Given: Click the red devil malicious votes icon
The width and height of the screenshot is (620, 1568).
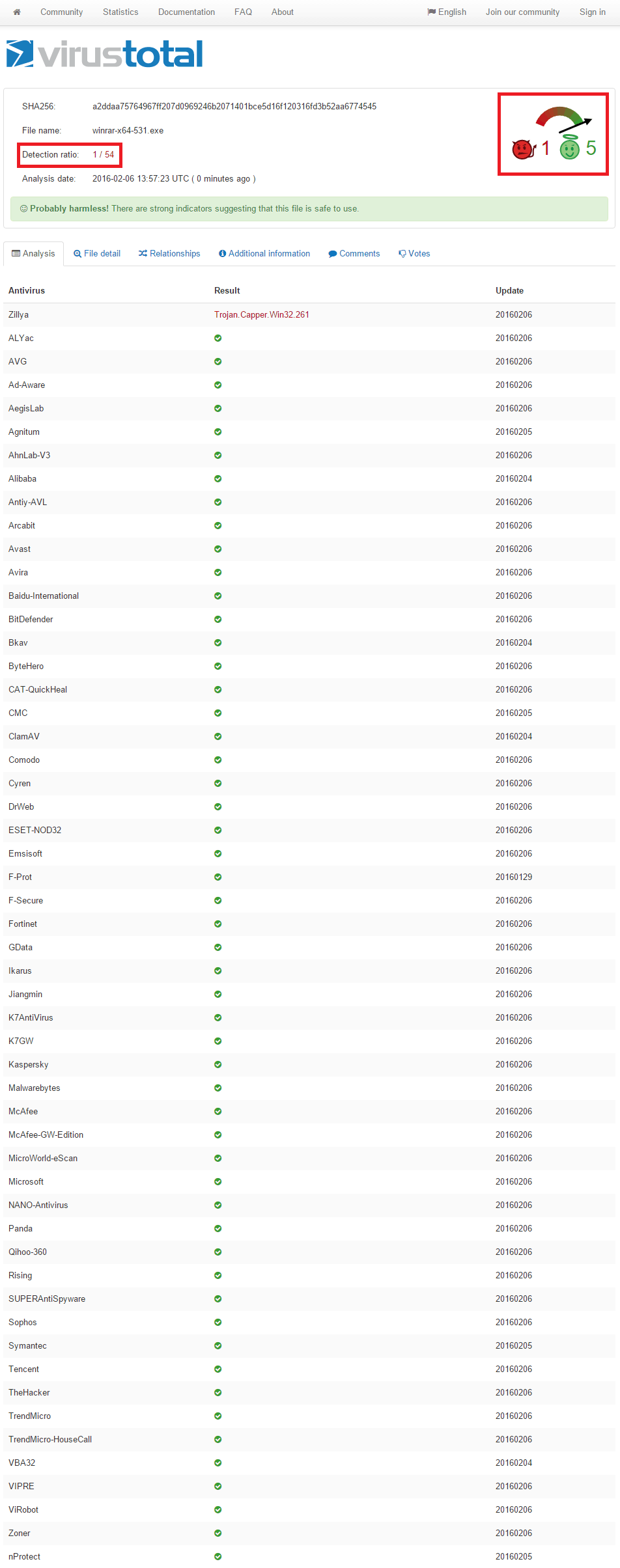Looking at the screenshot, I should (x=524, y=149).
